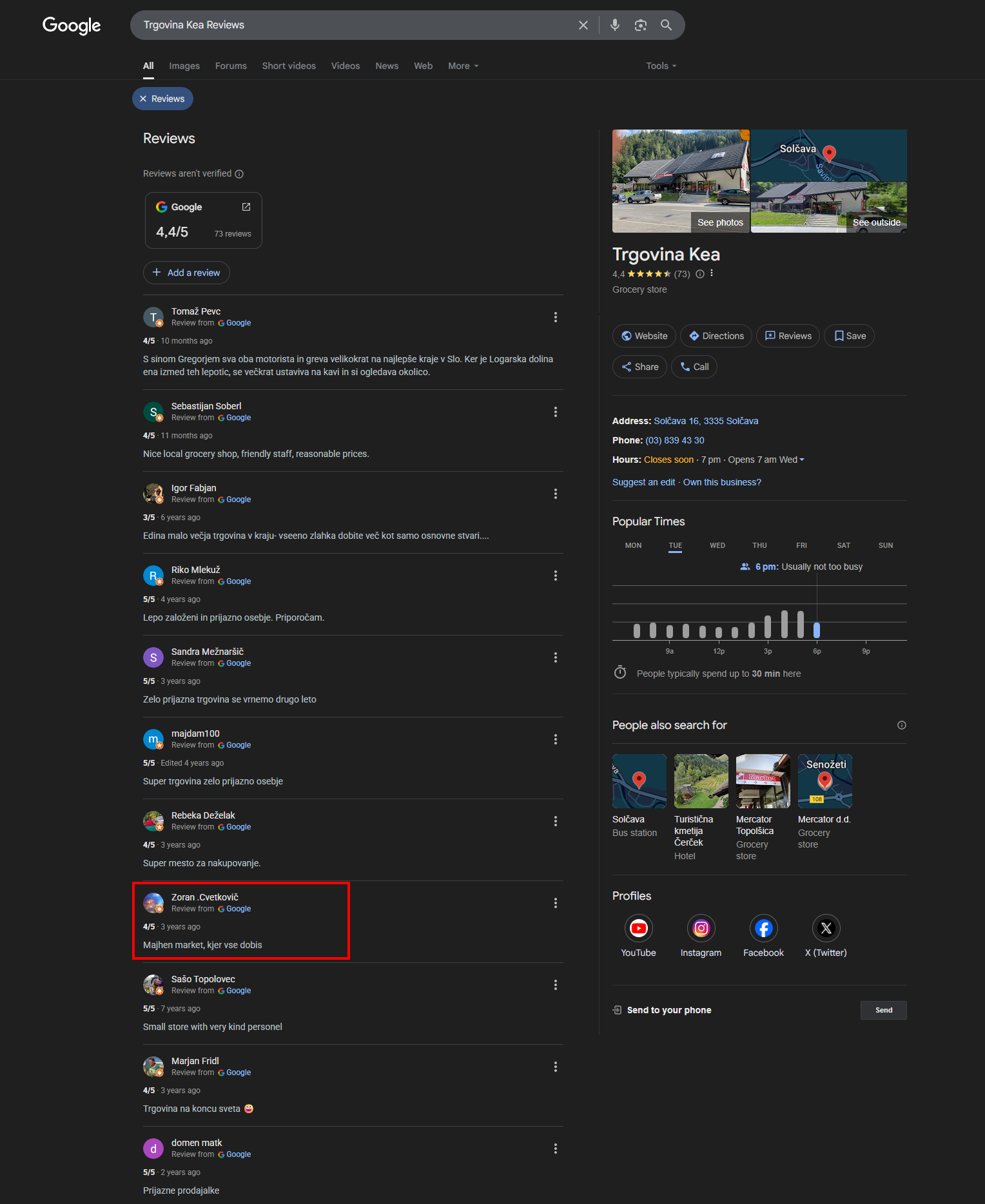Open options menu for Sebastijan Soberl review
985x1204 pixels.
point(556,412)
